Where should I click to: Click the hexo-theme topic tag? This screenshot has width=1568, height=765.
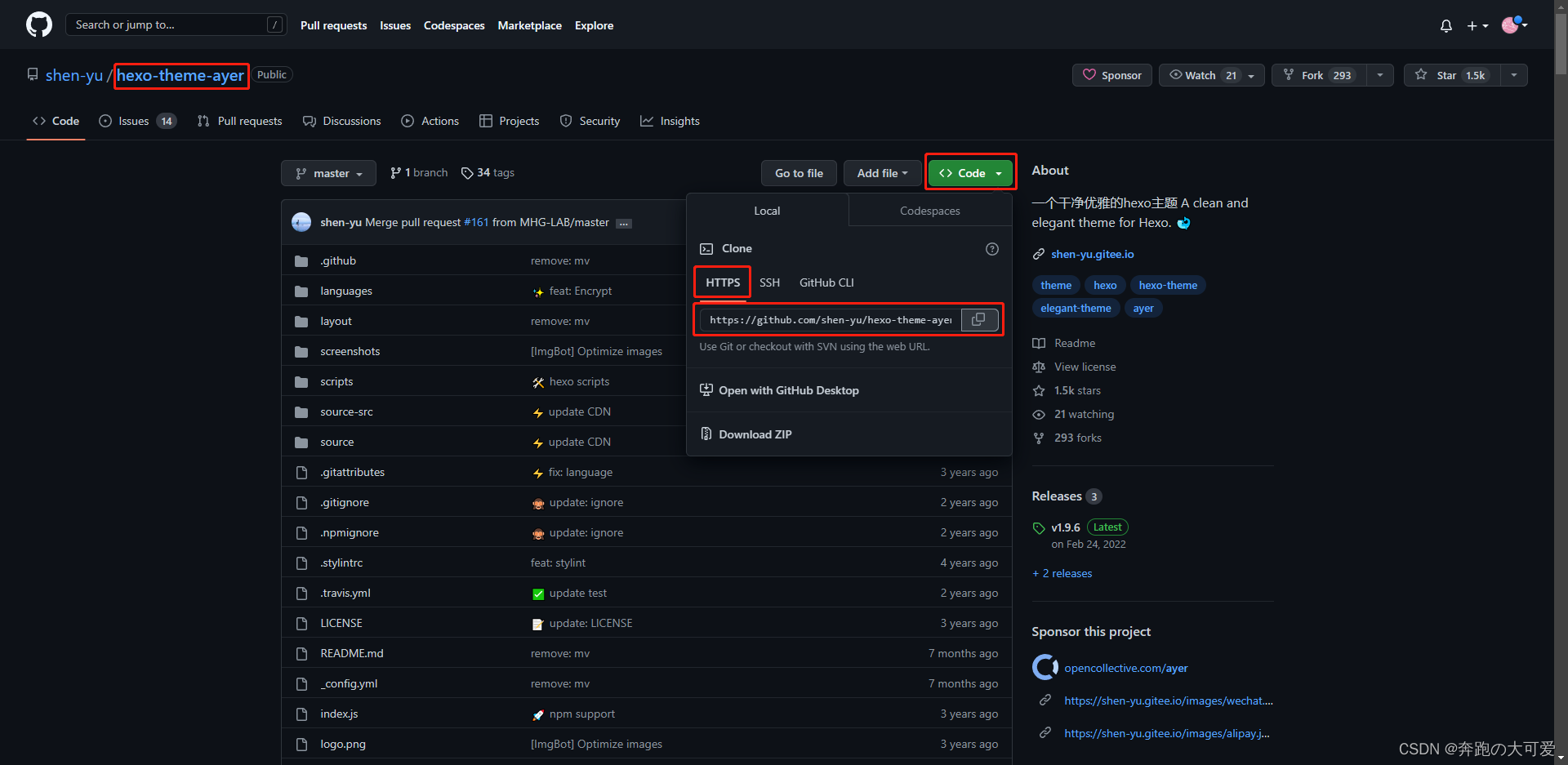pyautogui.click(x=1168, y=285)
